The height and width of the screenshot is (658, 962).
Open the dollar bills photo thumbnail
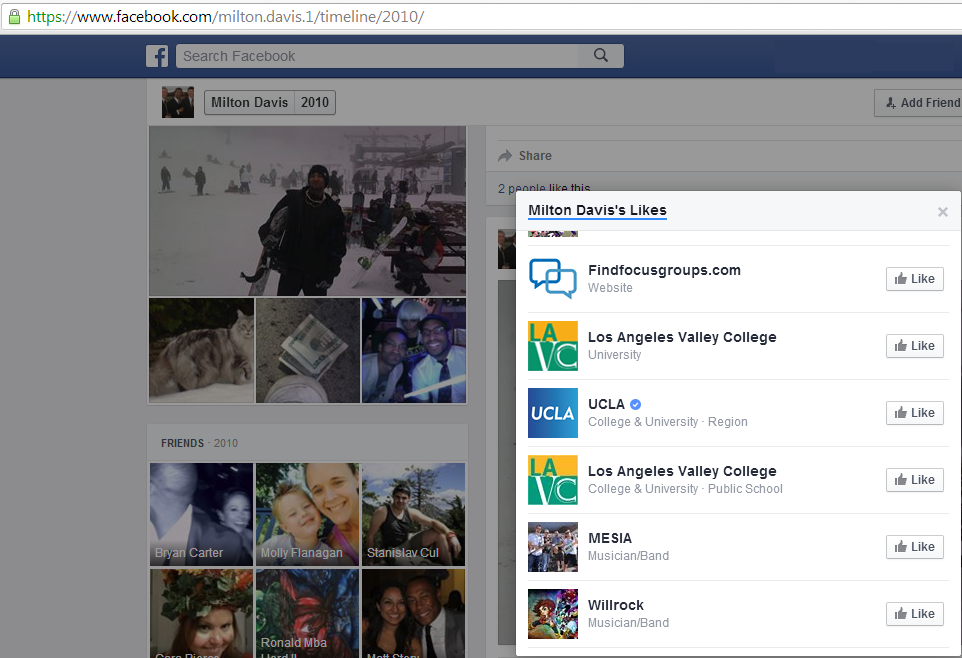(x=308, y=350)
